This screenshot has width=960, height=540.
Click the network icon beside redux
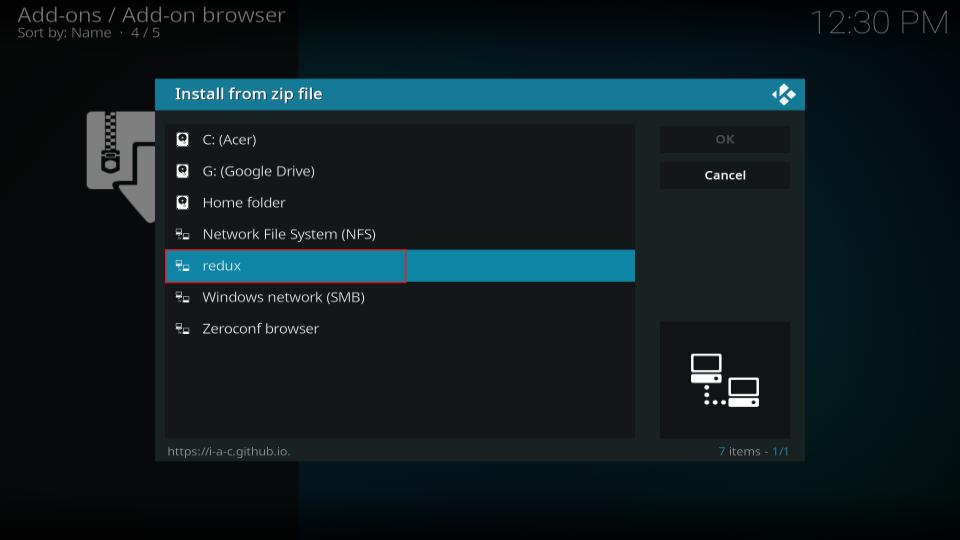[x=182, y=266]
